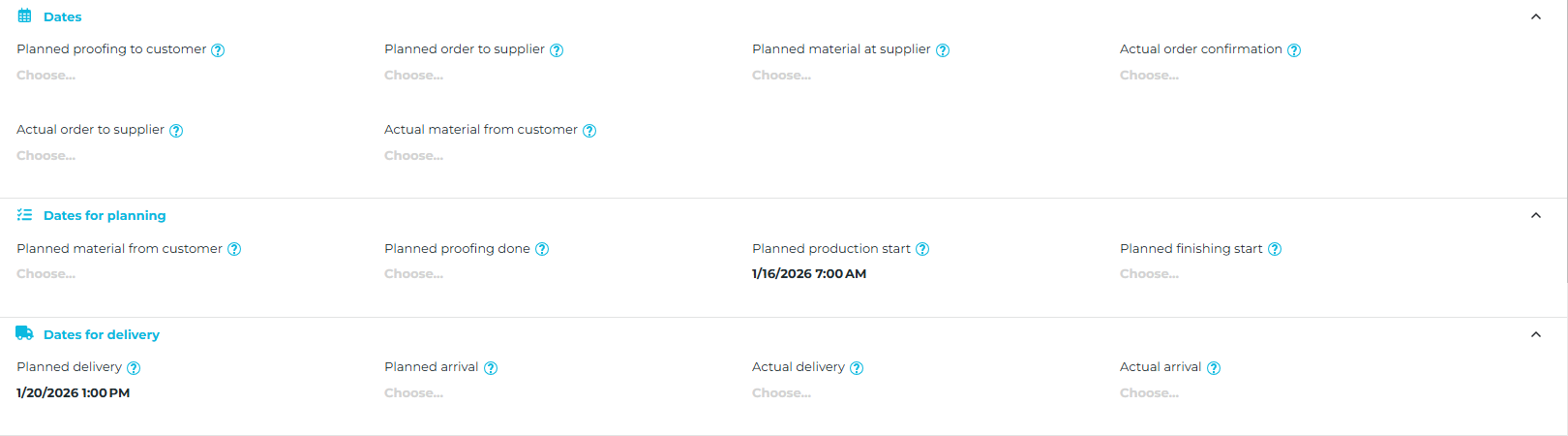Click help icon next to Planned delivery
The height and width of the screenshot is (436, 1568).
point(134,368)
